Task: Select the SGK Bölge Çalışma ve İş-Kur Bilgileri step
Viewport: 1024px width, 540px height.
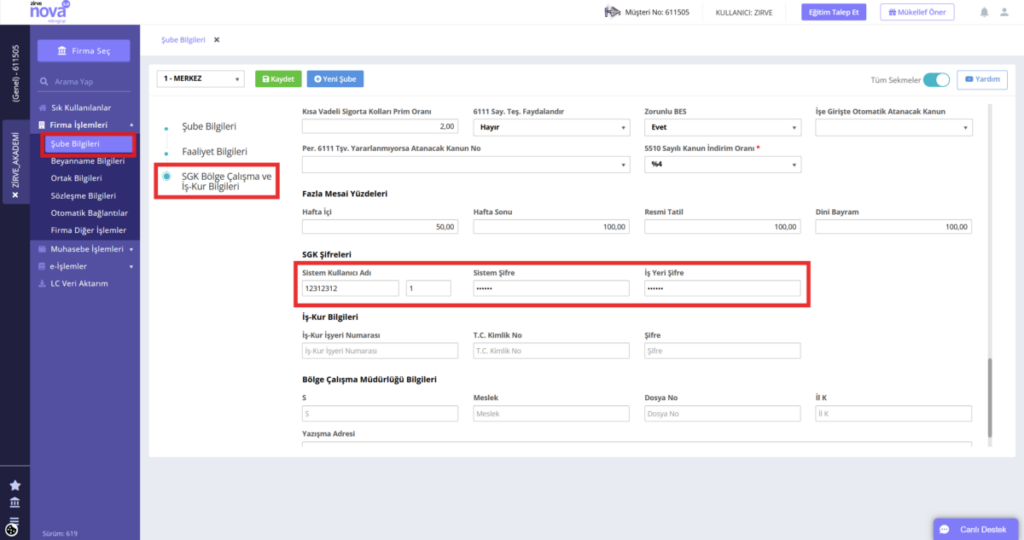Action: coord(226,182)
